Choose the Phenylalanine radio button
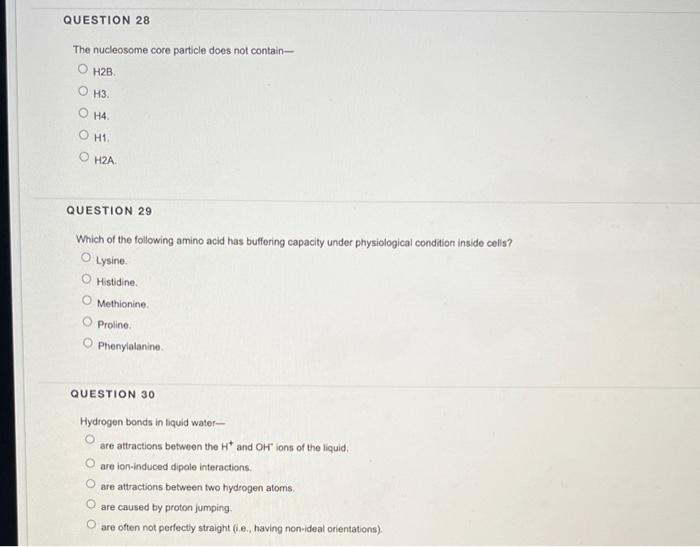This screenshot has height=547, width=700. (x=88, y=343)
